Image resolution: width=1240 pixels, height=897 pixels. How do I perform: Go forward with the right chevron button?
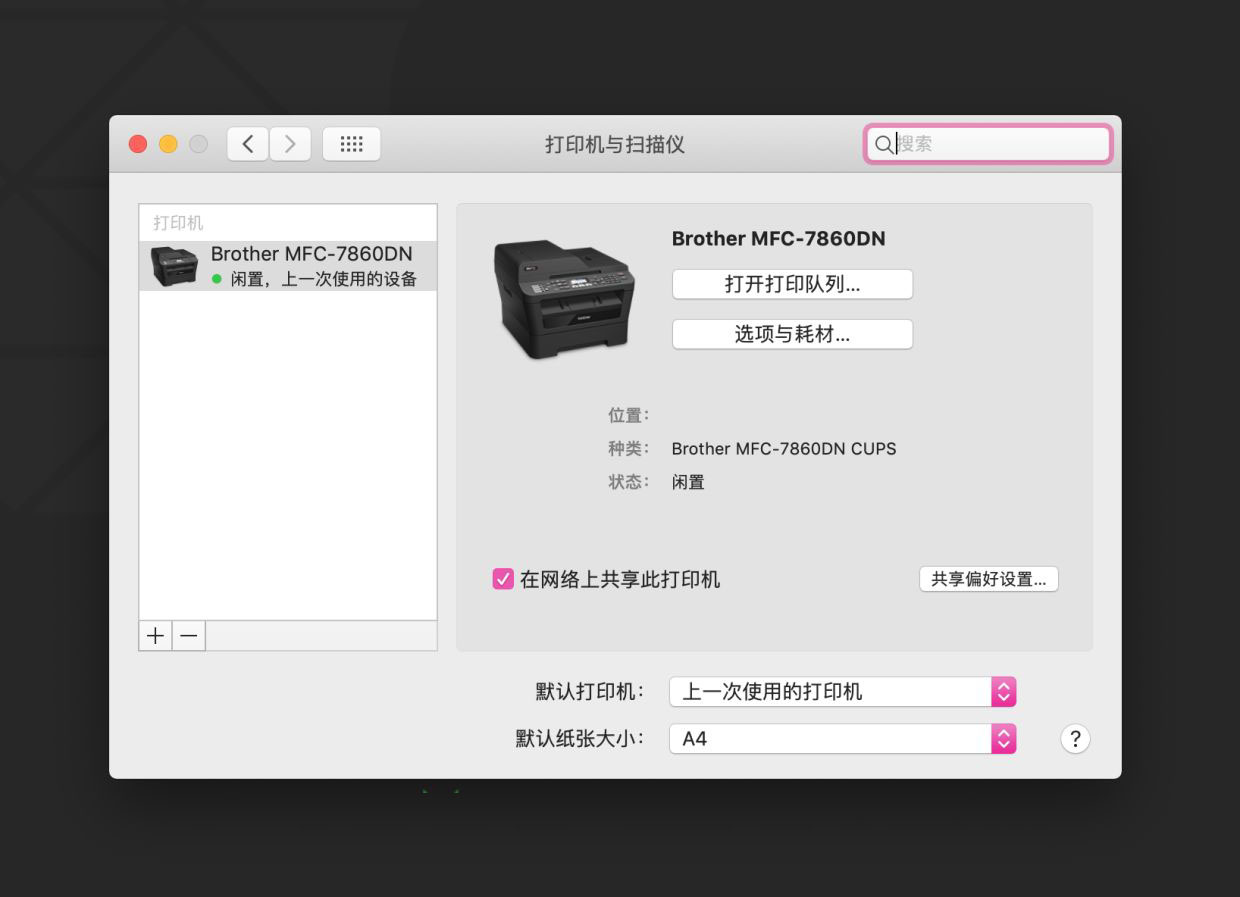290,144
